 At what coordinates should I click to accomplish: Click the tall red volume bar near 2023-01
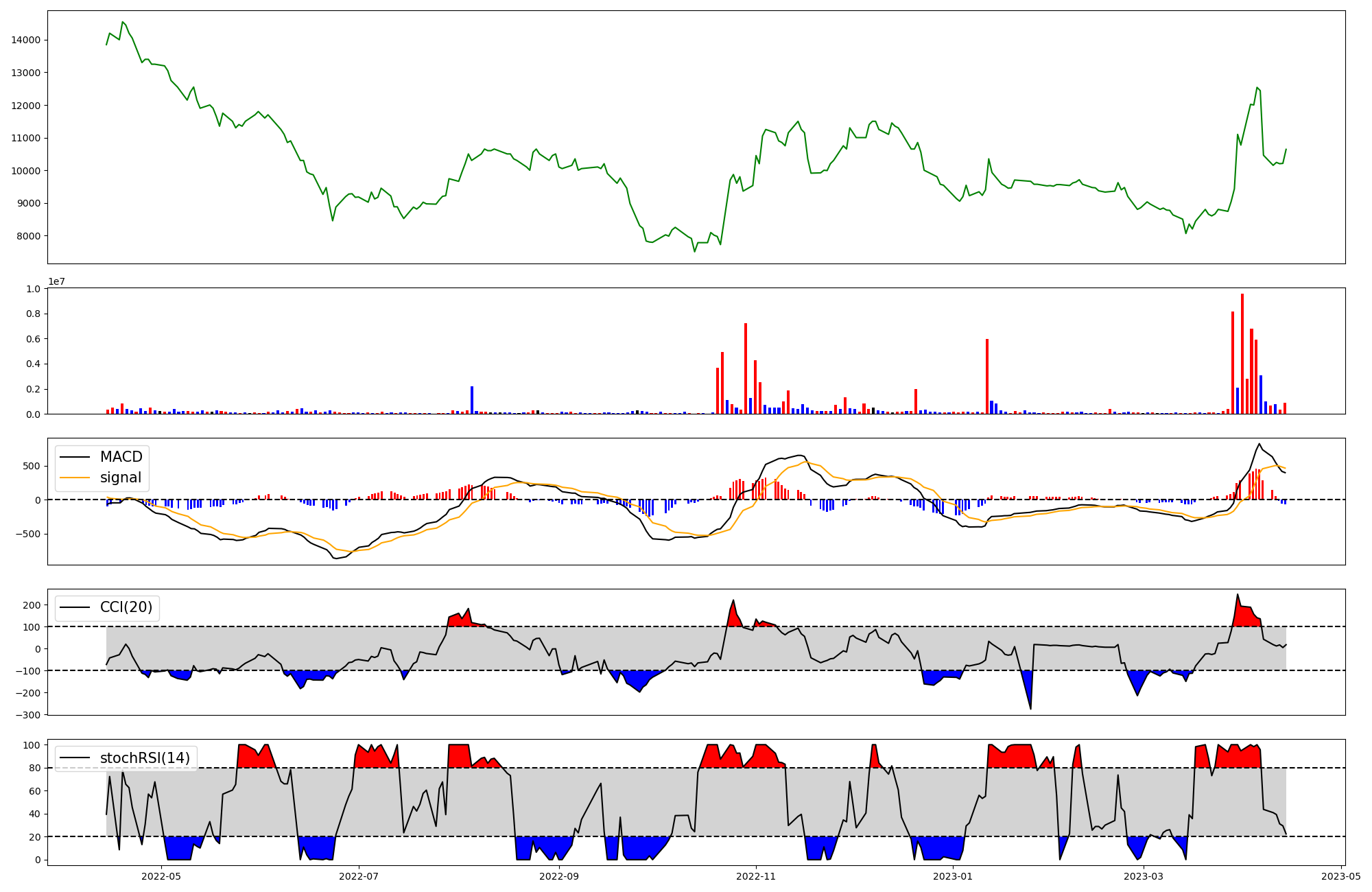[x=986, y=376]
